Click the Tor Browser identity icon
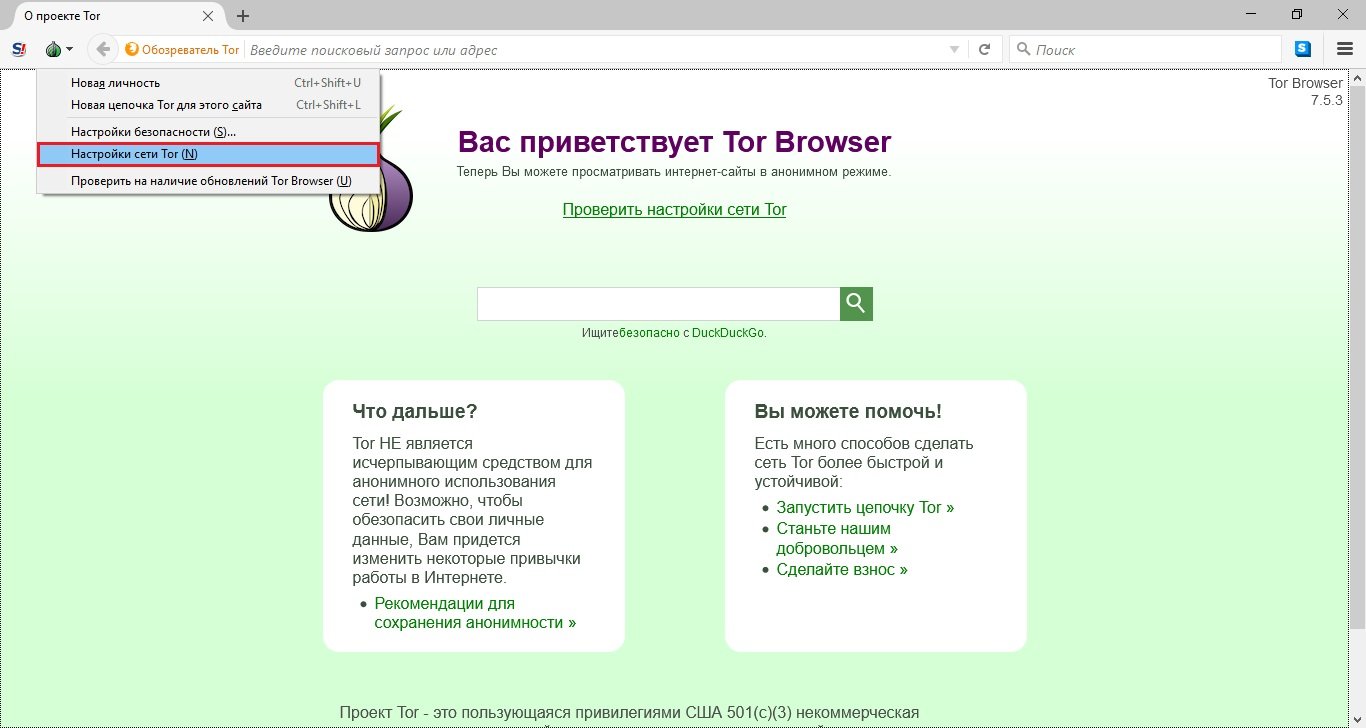Viewport: 1366px width, 728px height. (181, 50)
